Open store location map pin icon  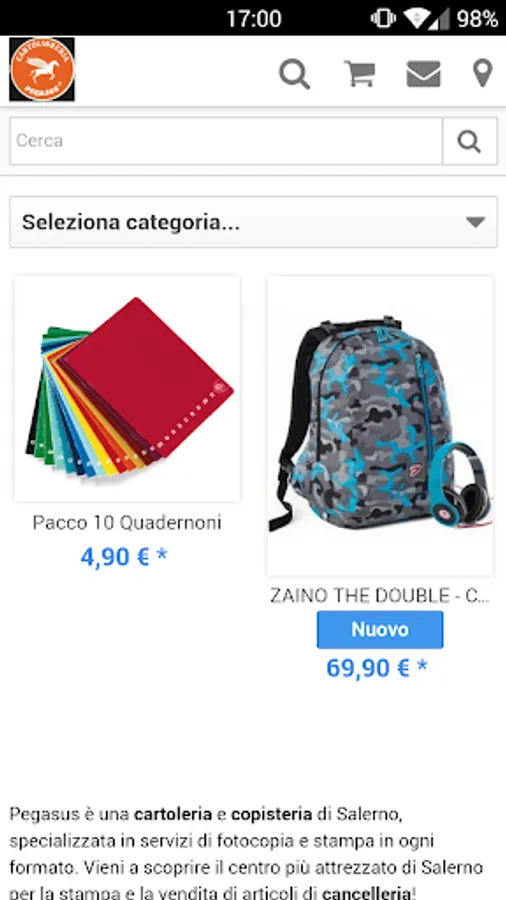pos(482,73)
